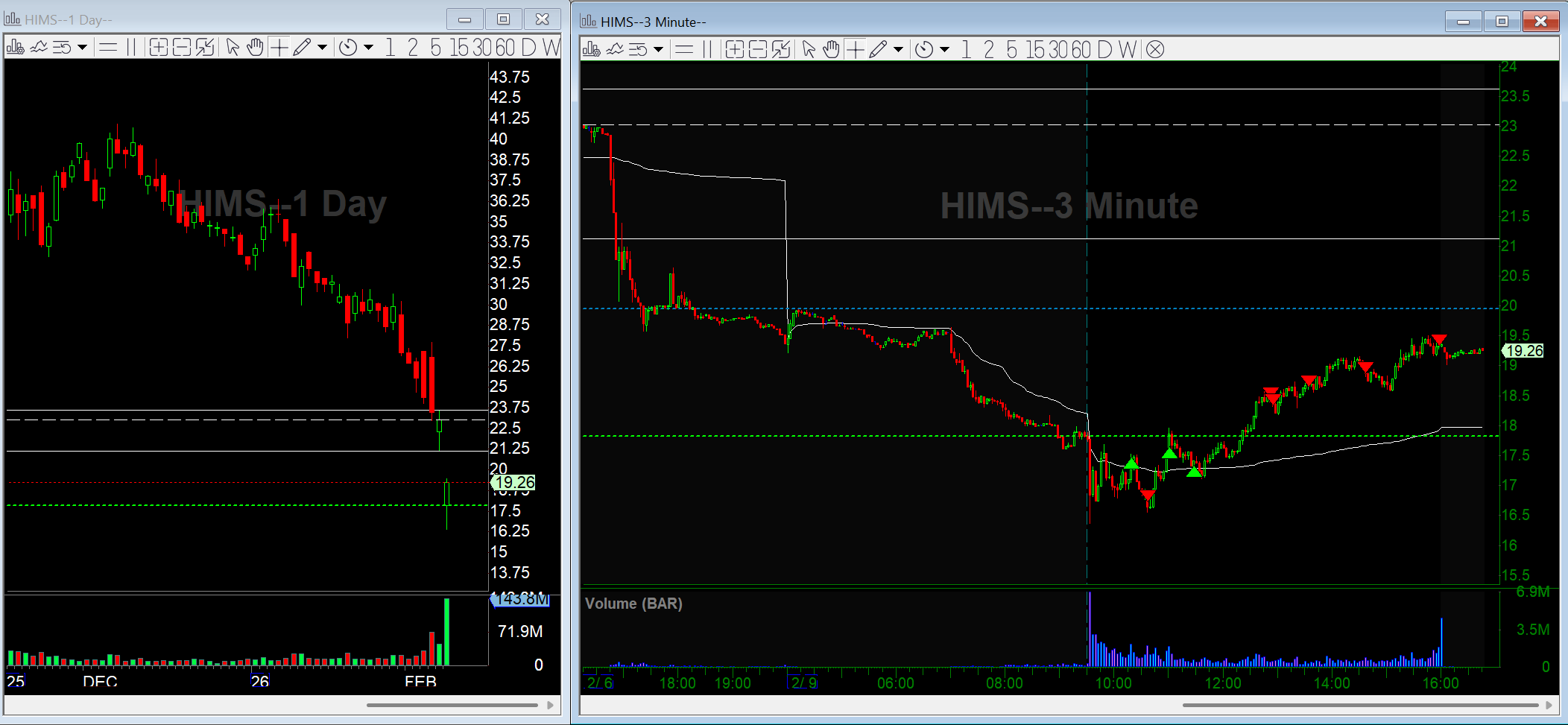Image resolution: width=1568 pixels, height=725 pixels.
Task: Click the HIMS--3 Minute window title icon
Action: pyautogui.click(x=589, y=21)
